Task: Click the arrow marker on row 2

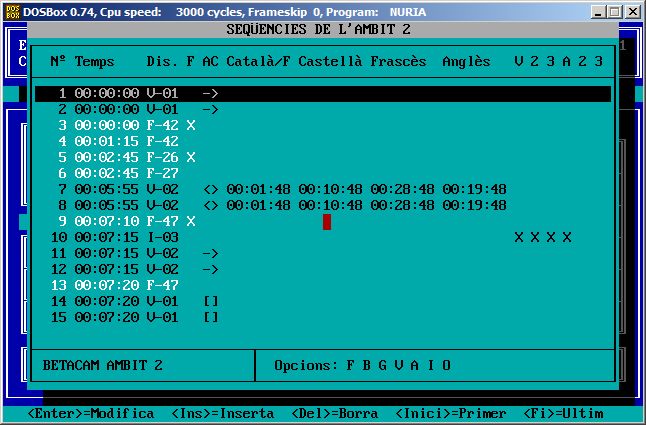Action: [210, 109]
